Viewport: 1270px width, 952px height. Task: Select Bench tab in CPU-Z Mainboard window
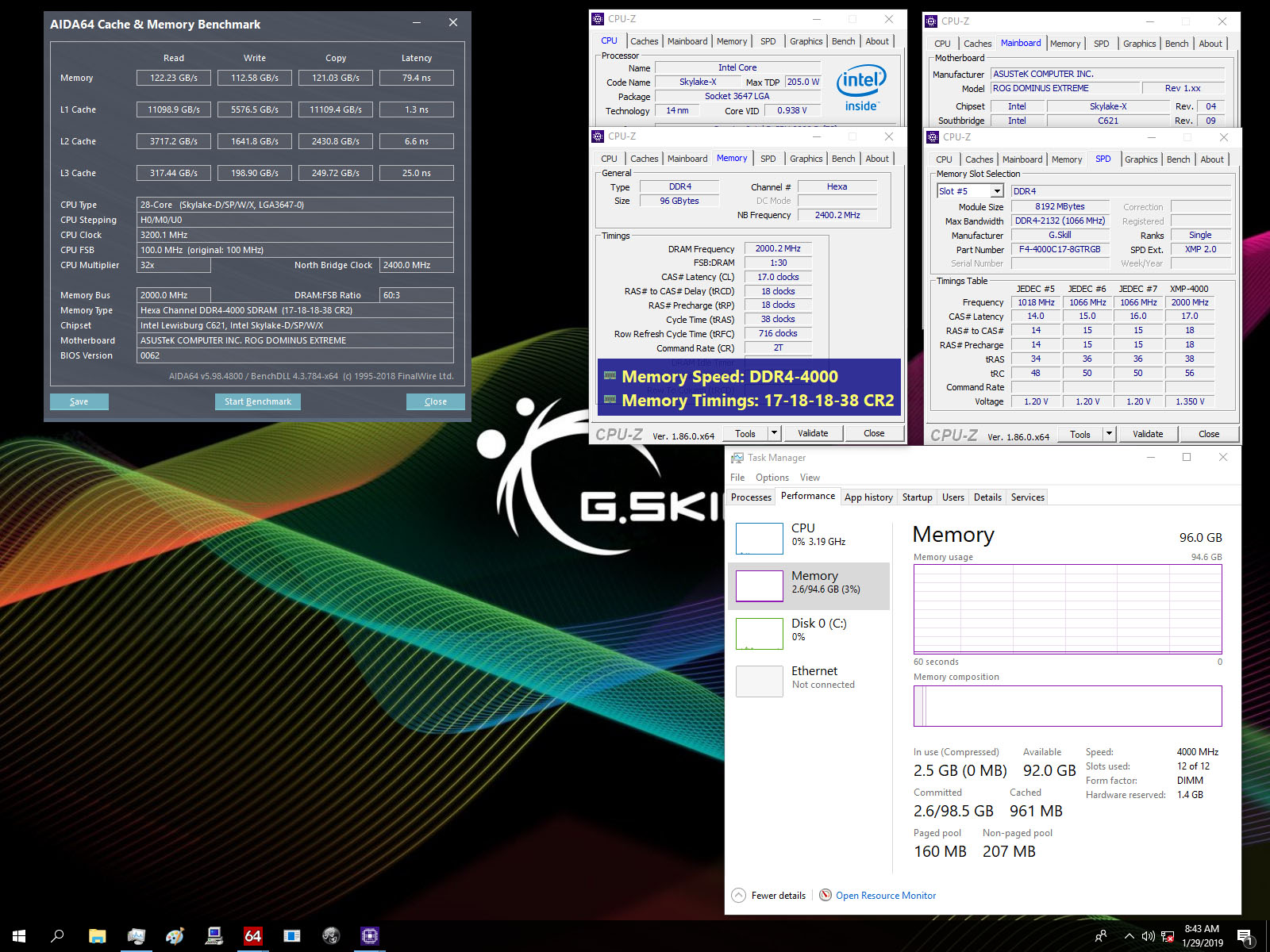tap(1176, 44)
